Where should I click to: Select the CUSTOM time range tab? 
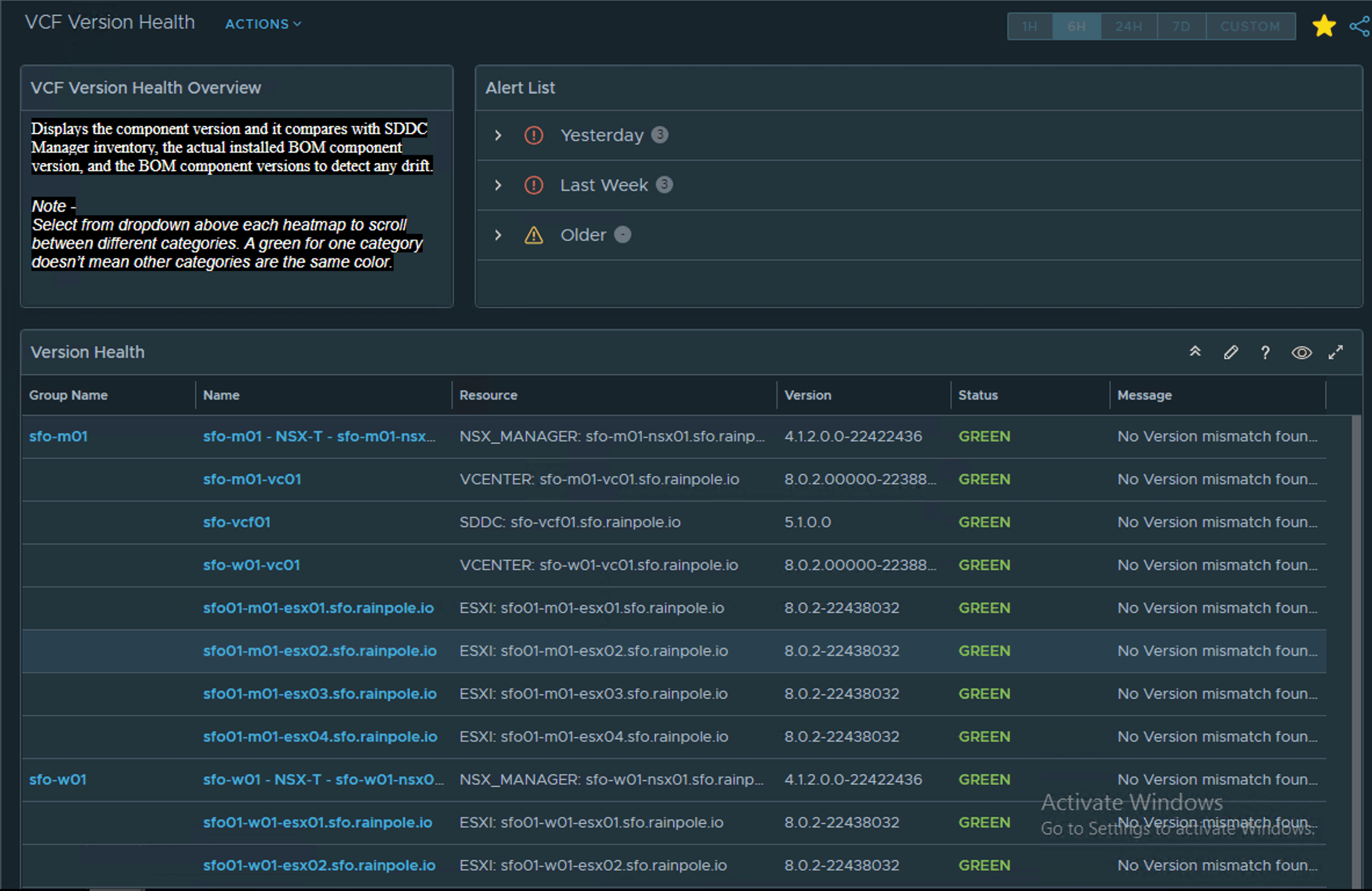[x=1250, y=26]
